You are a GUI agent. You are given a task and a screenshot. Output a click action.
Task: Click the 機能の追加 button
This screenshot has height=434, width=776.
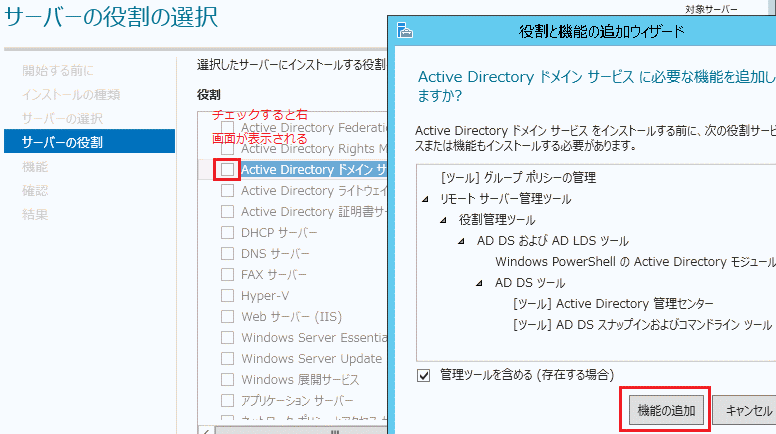click(x=666, y=410)
